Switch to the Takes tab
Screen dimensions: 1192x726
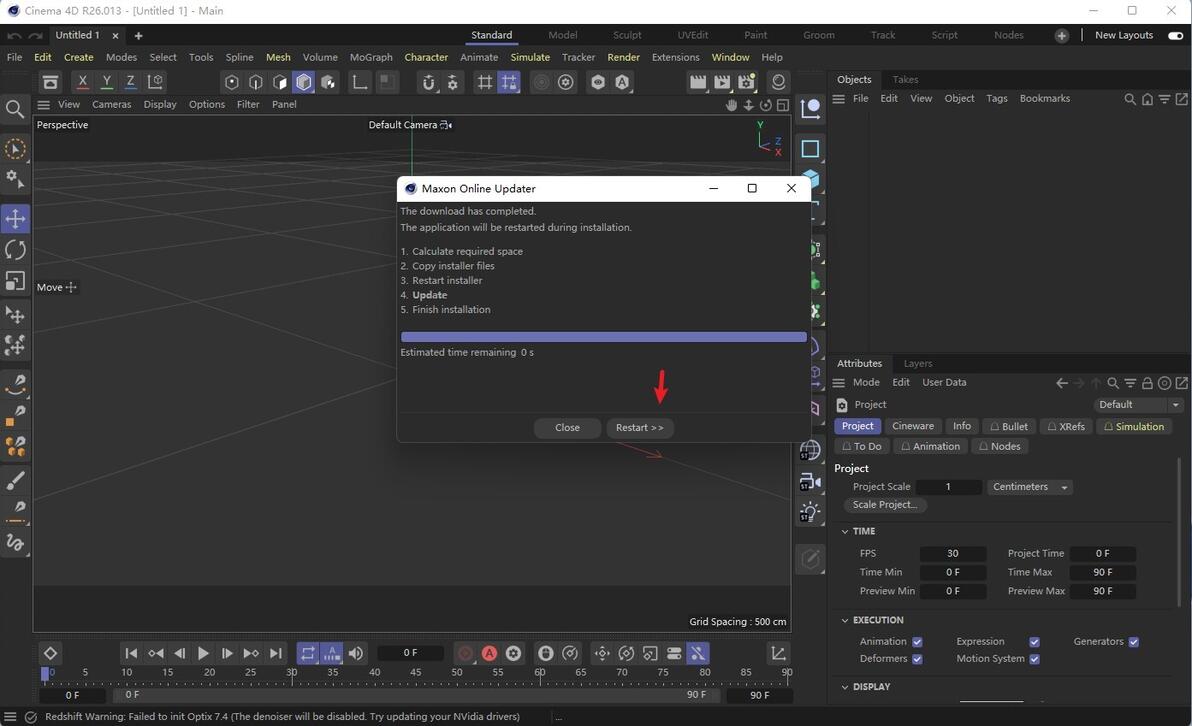point(905,79)
